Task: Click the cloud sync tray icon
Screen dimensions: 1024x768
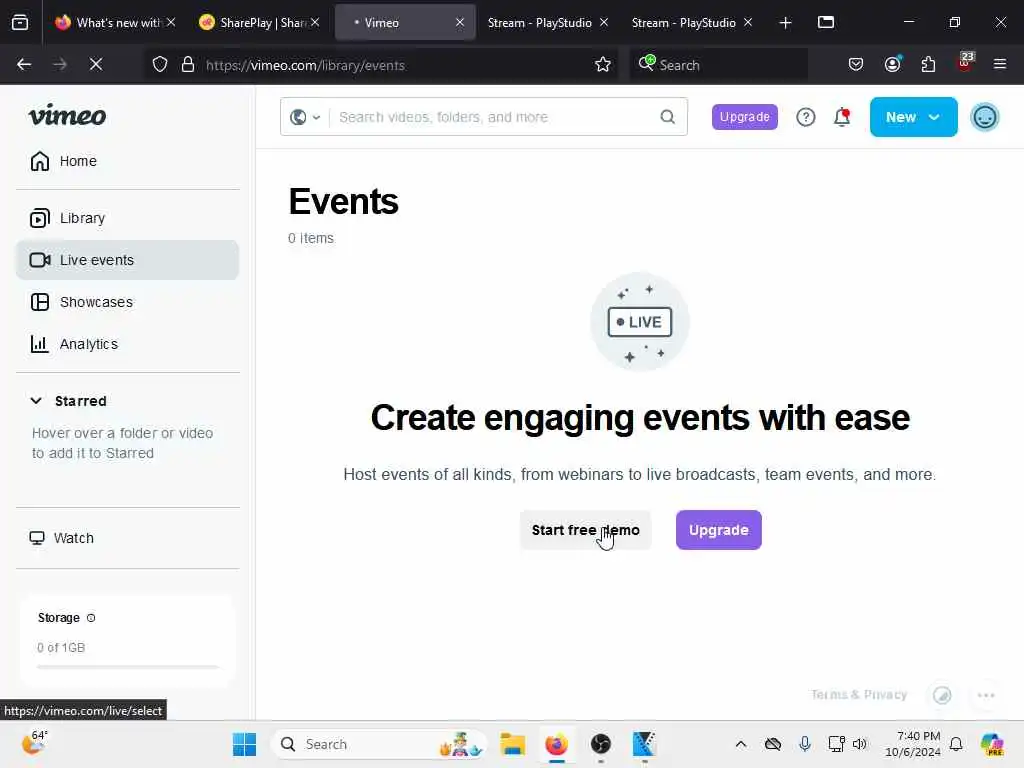Action: coord(773,744)
